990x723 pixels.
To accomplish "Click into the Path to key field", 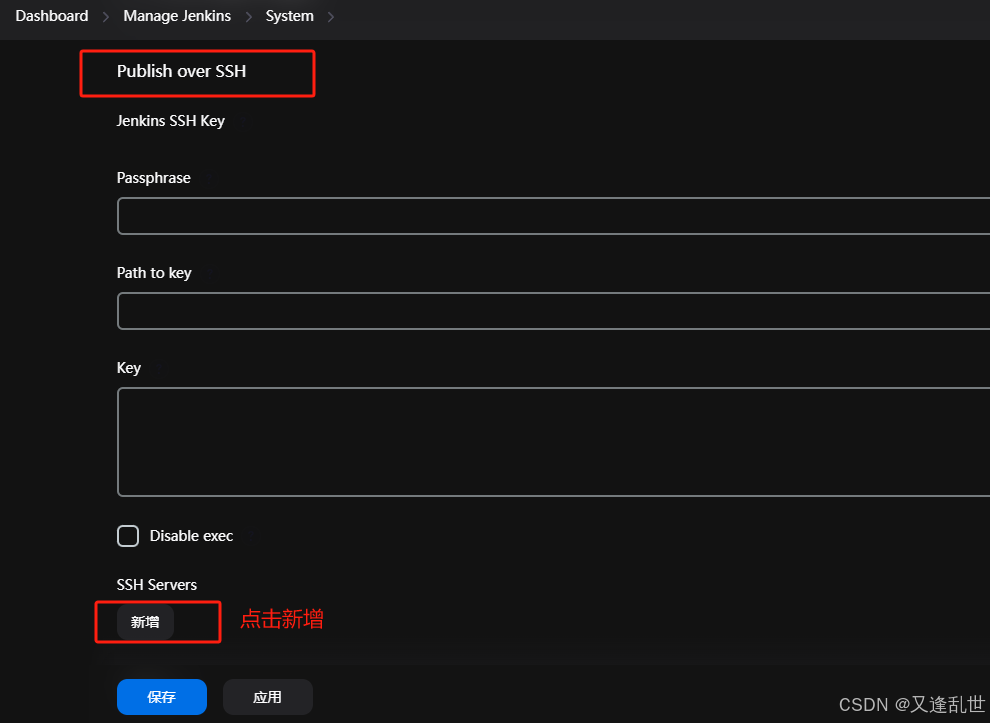I will [x=553, y=311].
